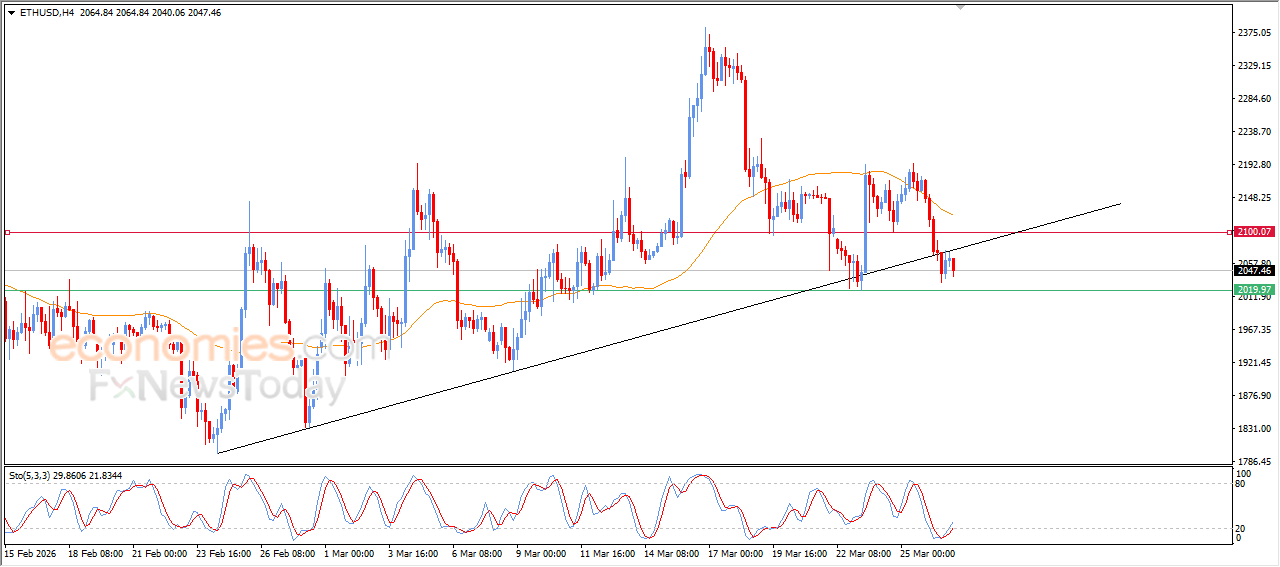Open the chart menu triangle beside ETHUSD,H4
This screenshot has width=1280, height=567.
(11, 13)
